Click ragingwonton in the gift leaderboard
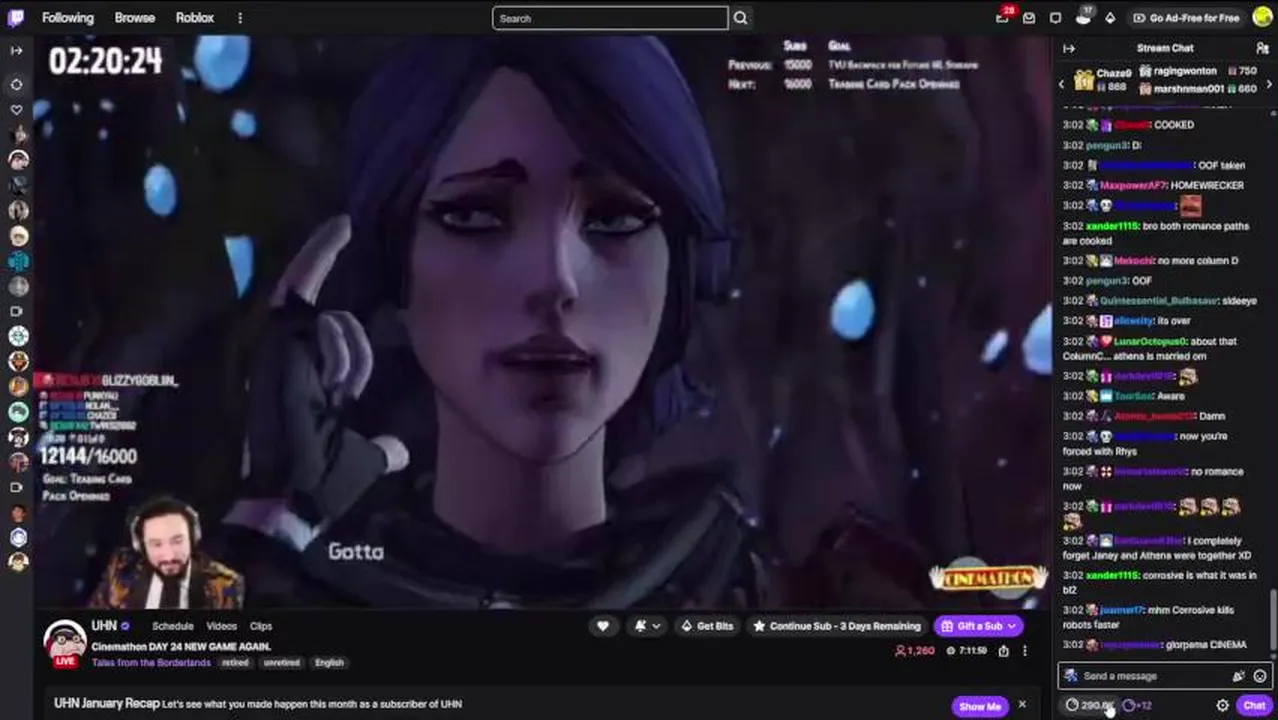Image resolution: width=1278 pixels, height=720 pixels. (x=1185, y=71)
